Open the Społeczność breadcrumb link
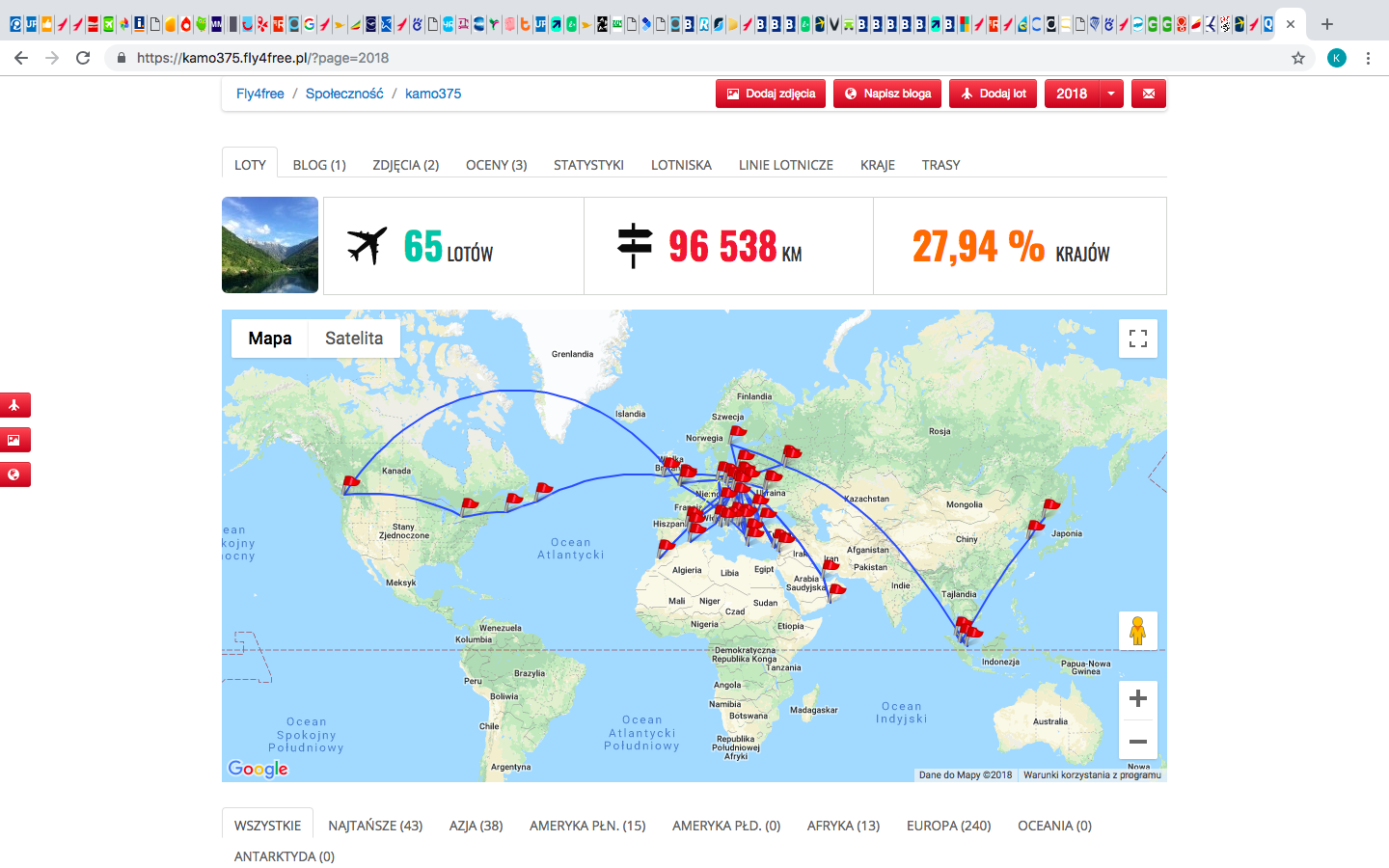The height and width of the screenshot is (868, 1389). [344, 94]
